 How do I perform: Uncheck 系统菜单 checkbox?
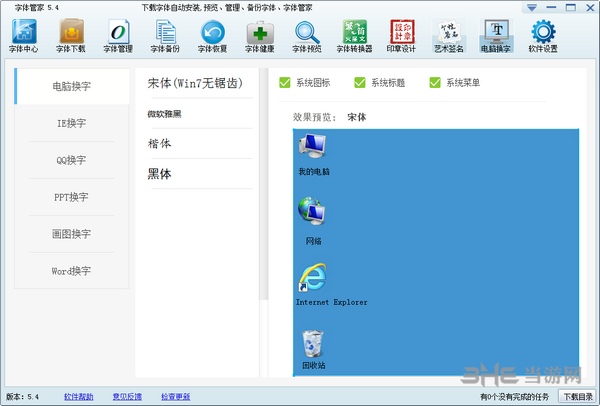tap(435, 82)
